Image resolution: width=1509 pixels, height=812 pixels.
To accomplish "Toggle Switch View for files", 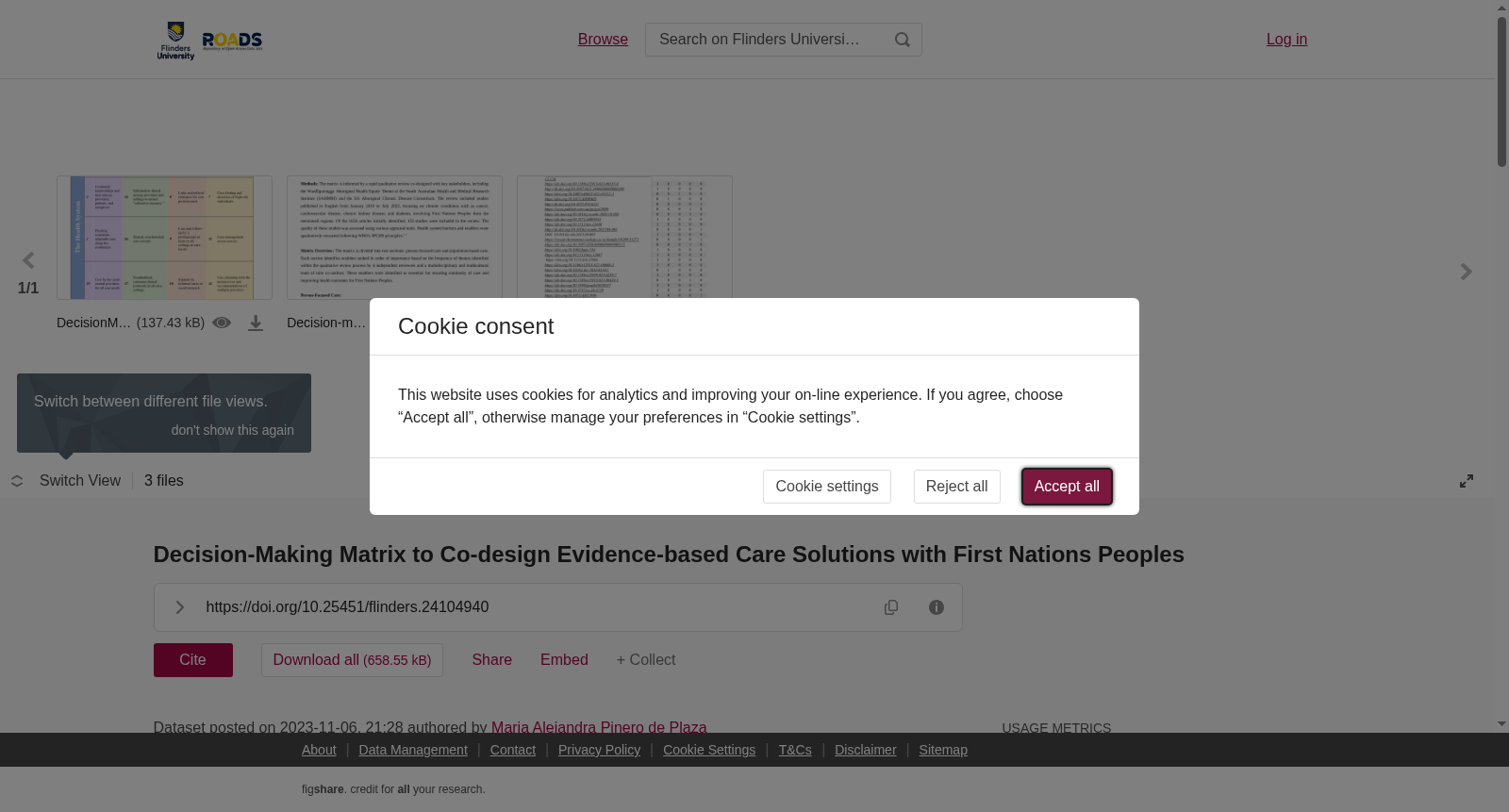I will [66, 481].
